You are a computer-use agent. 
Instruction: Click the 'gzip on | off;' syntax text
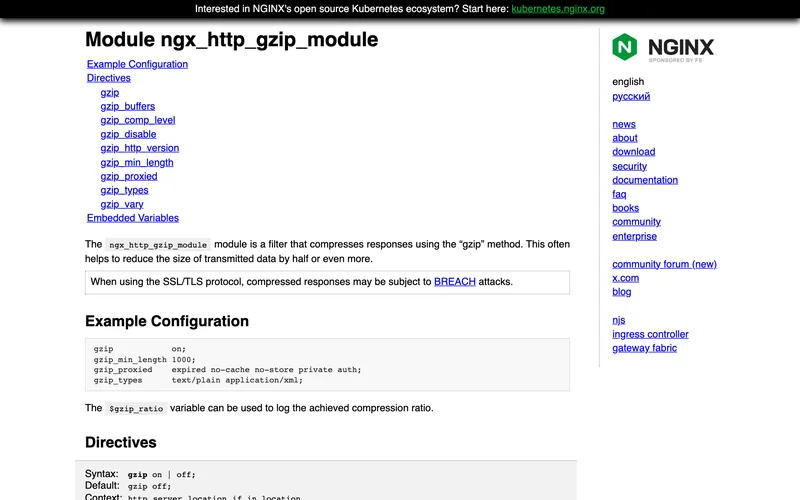click(x=161, y=474)
